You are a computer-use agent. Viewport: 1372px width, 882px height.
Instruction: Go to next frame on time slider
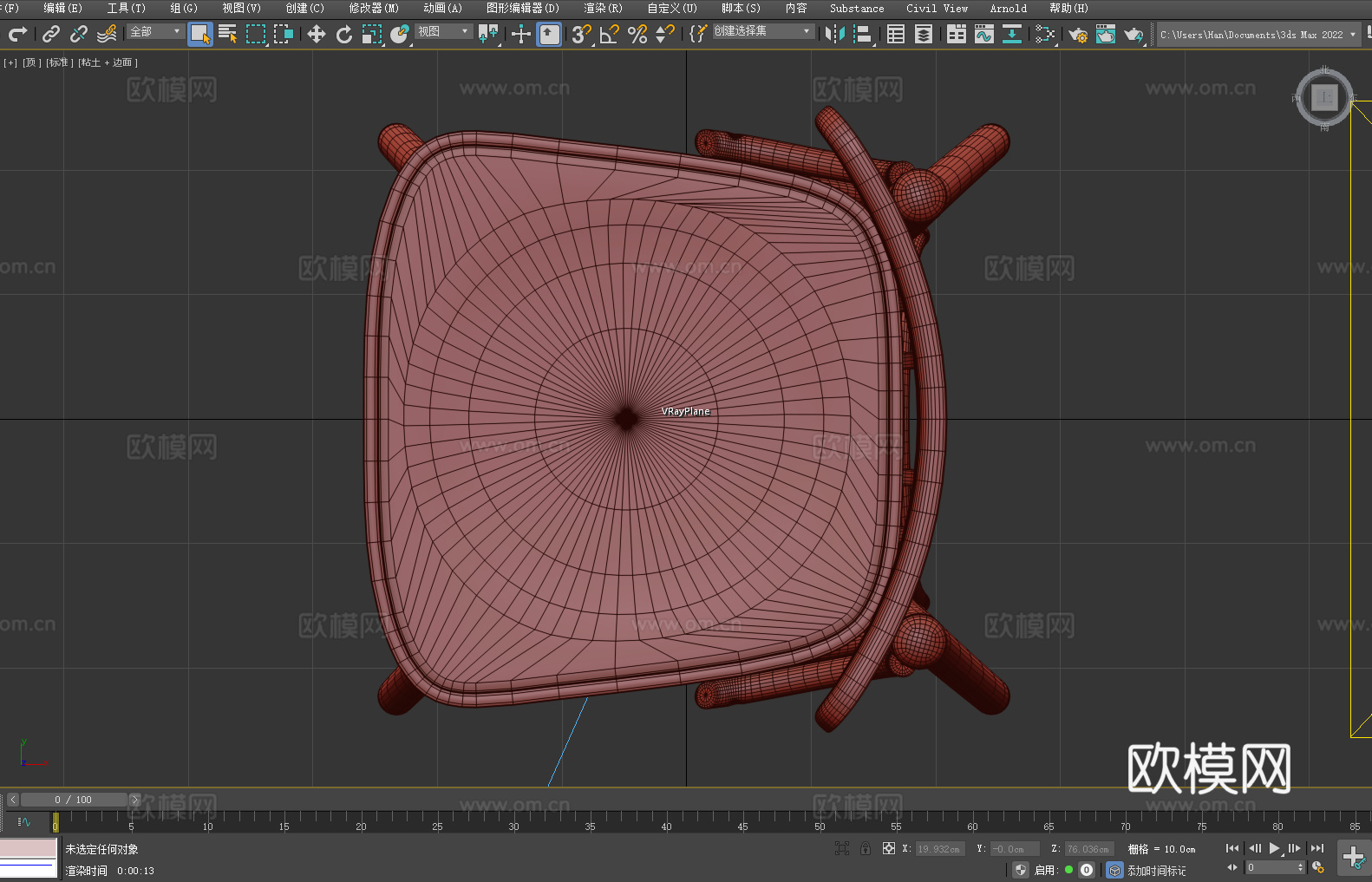134,800
